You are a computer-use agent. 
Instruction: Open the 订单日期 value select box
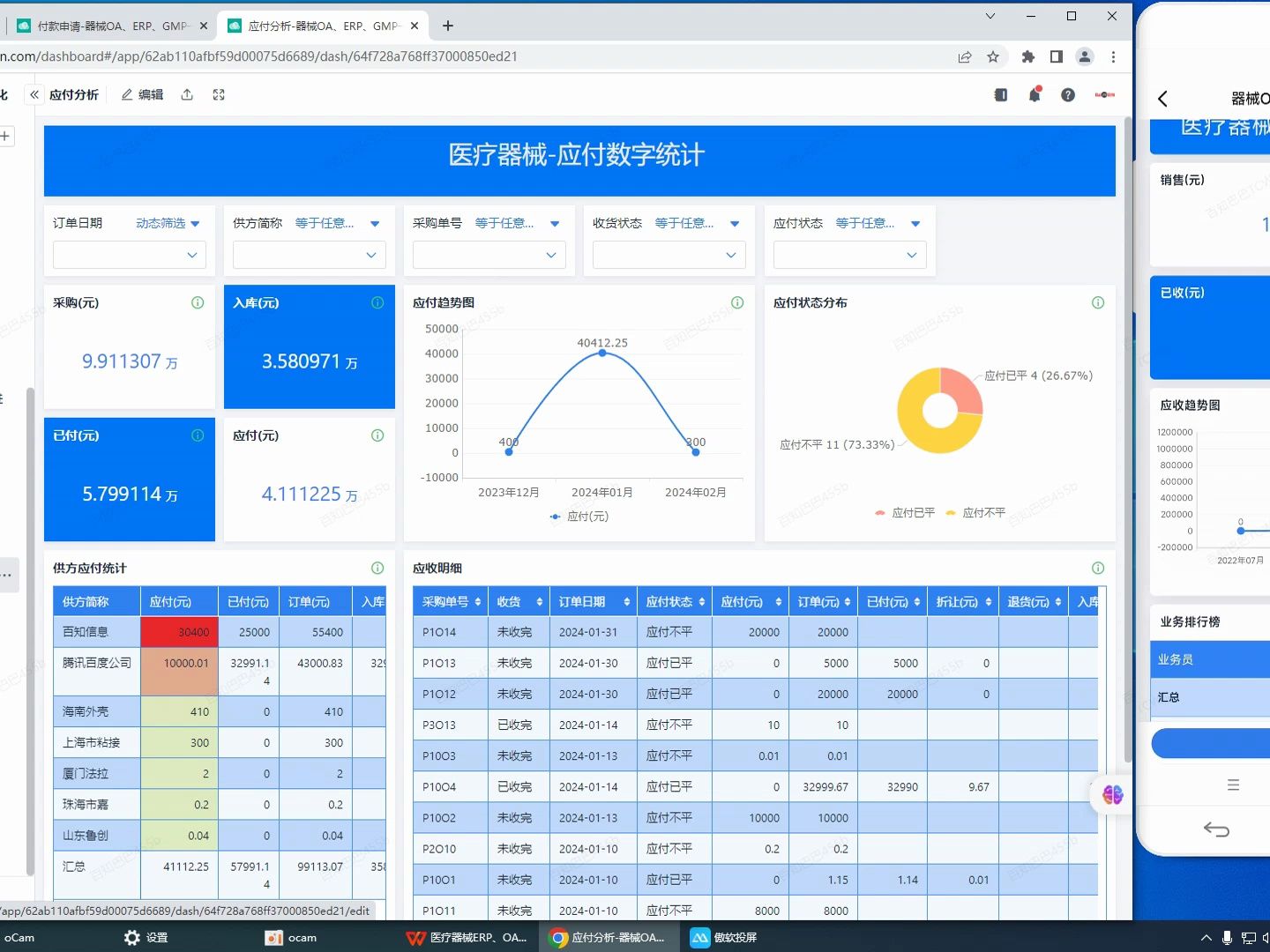click(x=130, y=255)
